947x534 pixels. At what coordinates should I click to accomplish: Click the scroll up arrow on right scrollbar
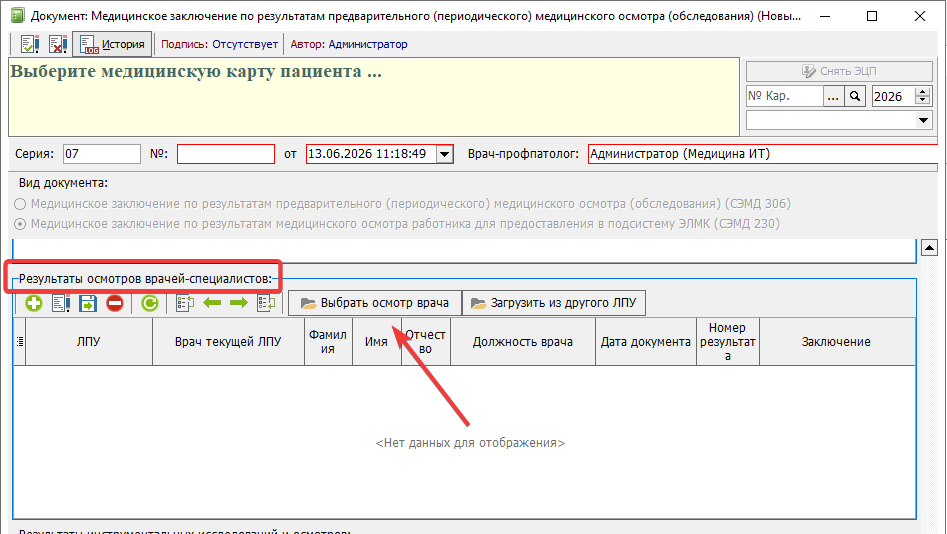coord(929,247)
